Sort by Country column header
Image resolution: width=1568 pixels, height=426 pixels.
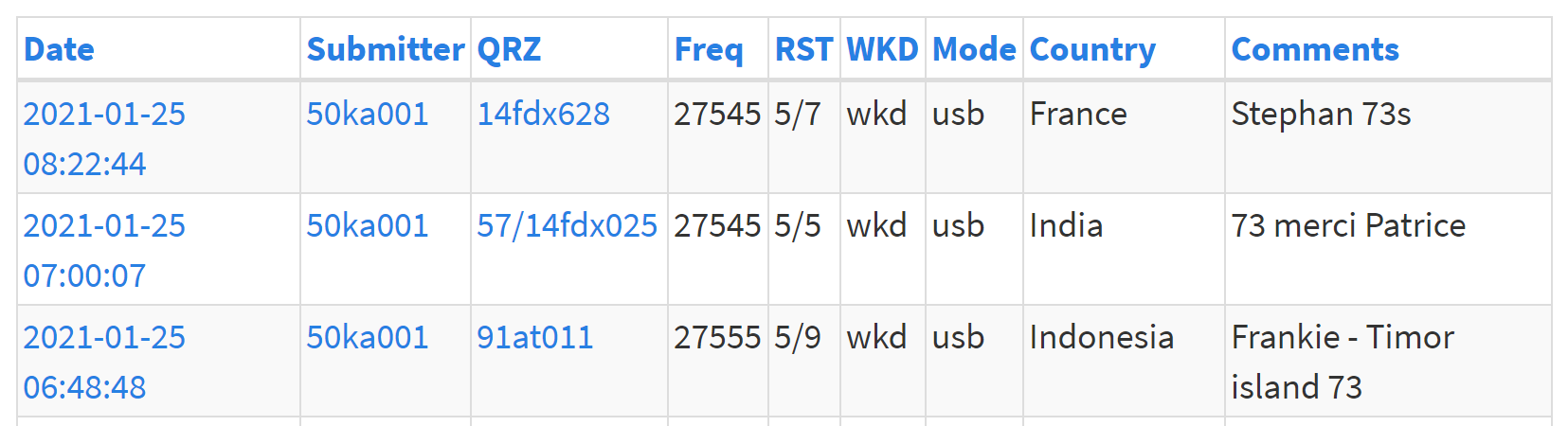click(1092, 49)
